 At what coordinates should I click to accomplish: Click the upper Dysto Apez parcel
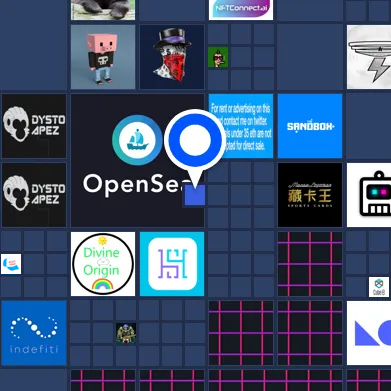pos(34,126)
